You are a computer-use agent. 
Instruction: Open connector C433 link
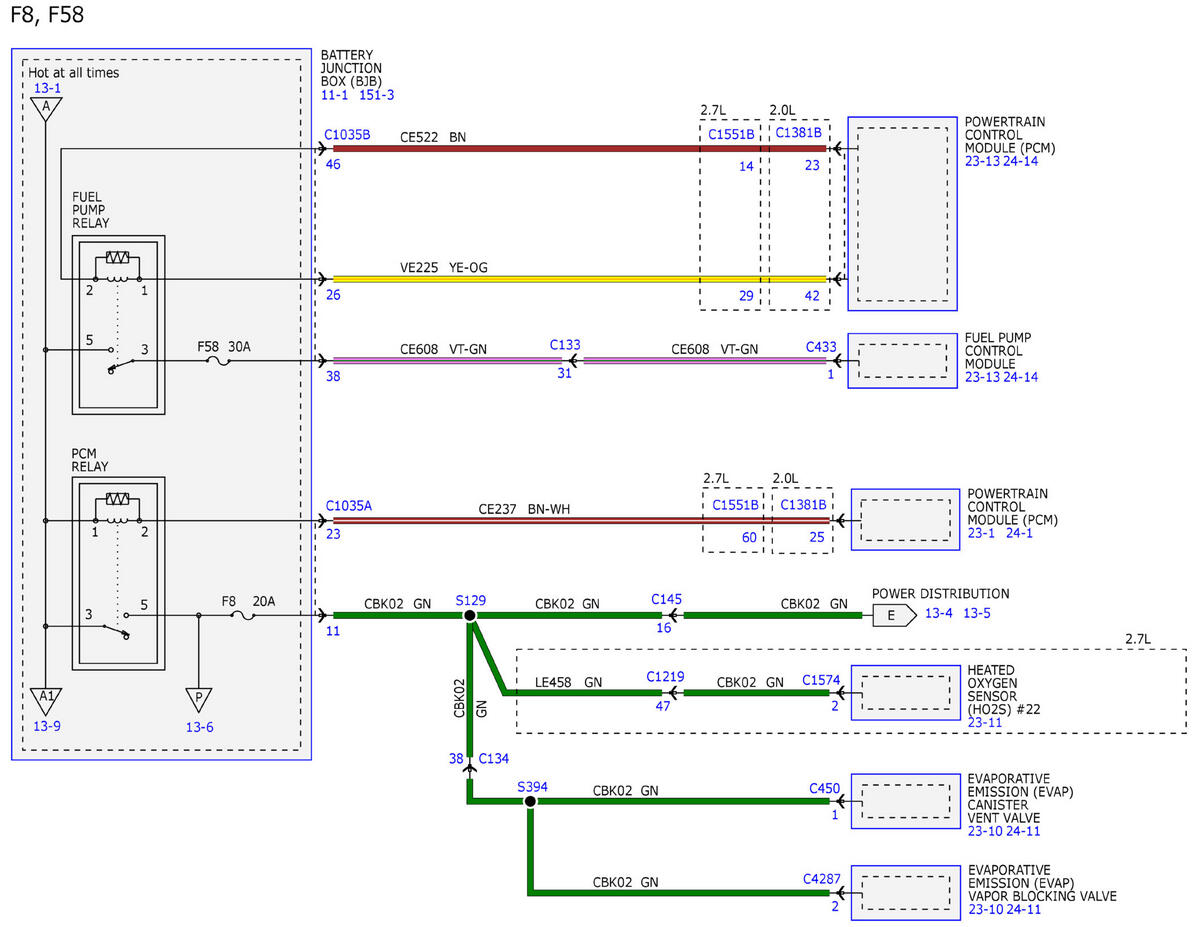pyautogui.click(x=821, y=346)
